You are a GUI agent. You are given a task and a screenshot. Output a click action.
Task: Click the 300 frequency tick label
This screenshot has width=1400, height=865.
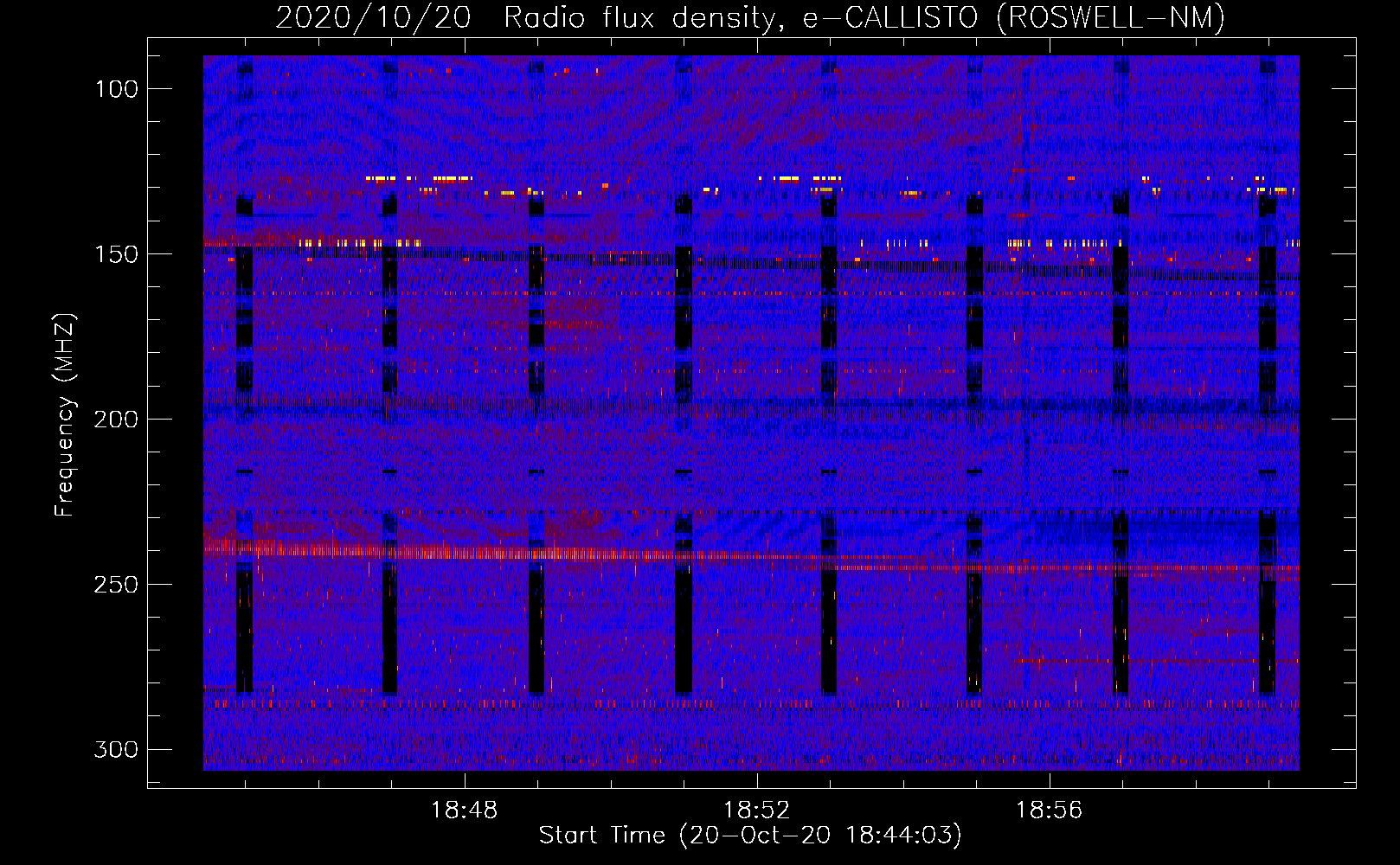click(x=117, y=749)
